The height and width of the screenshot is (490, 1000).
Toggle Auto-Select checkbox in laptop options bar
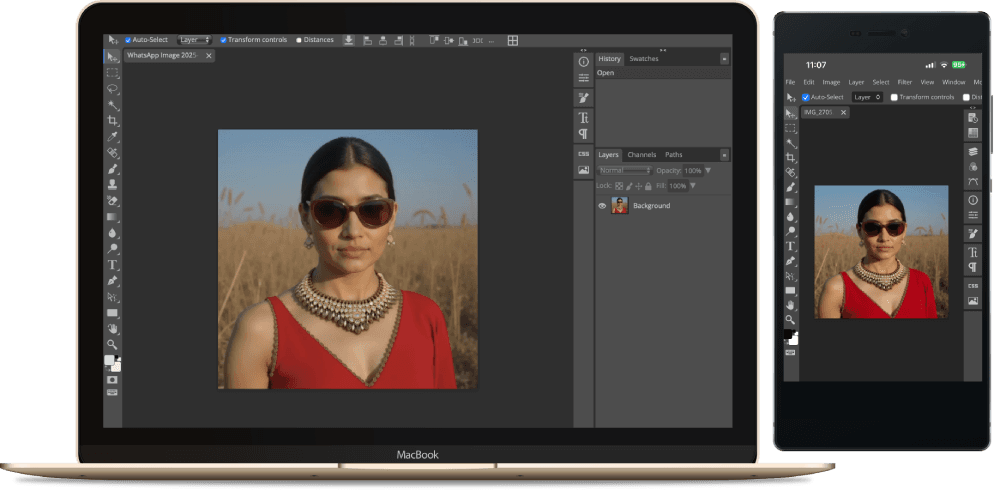[128, 40]
